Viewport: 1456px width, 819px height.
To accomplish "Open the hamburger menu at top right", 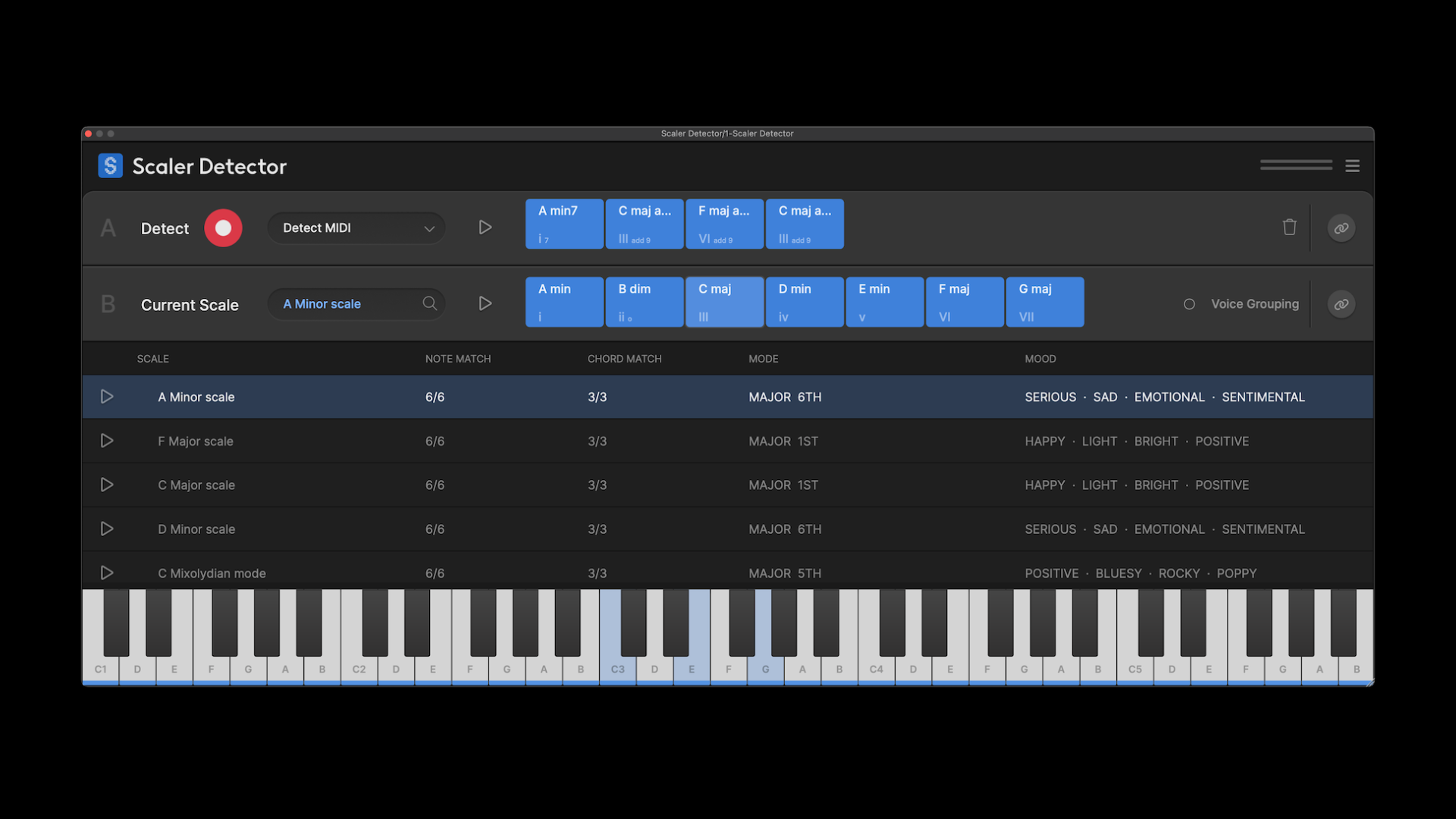I will coord(1352,165).
